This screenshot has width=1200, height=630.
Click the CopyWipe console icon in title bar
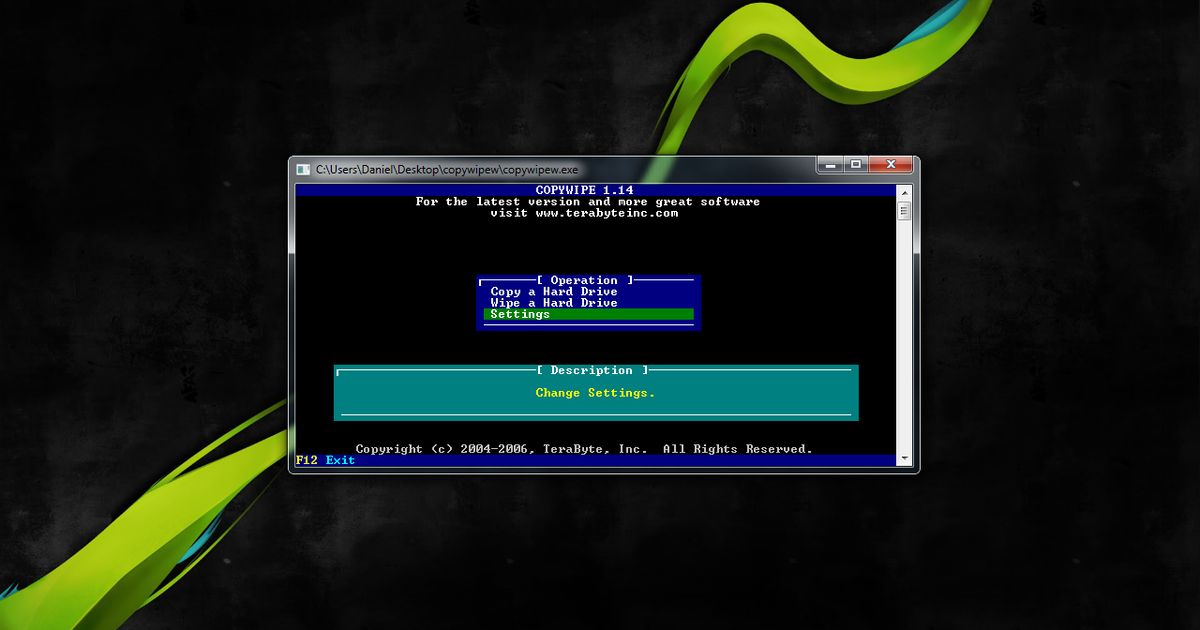[x=302, y=169]
